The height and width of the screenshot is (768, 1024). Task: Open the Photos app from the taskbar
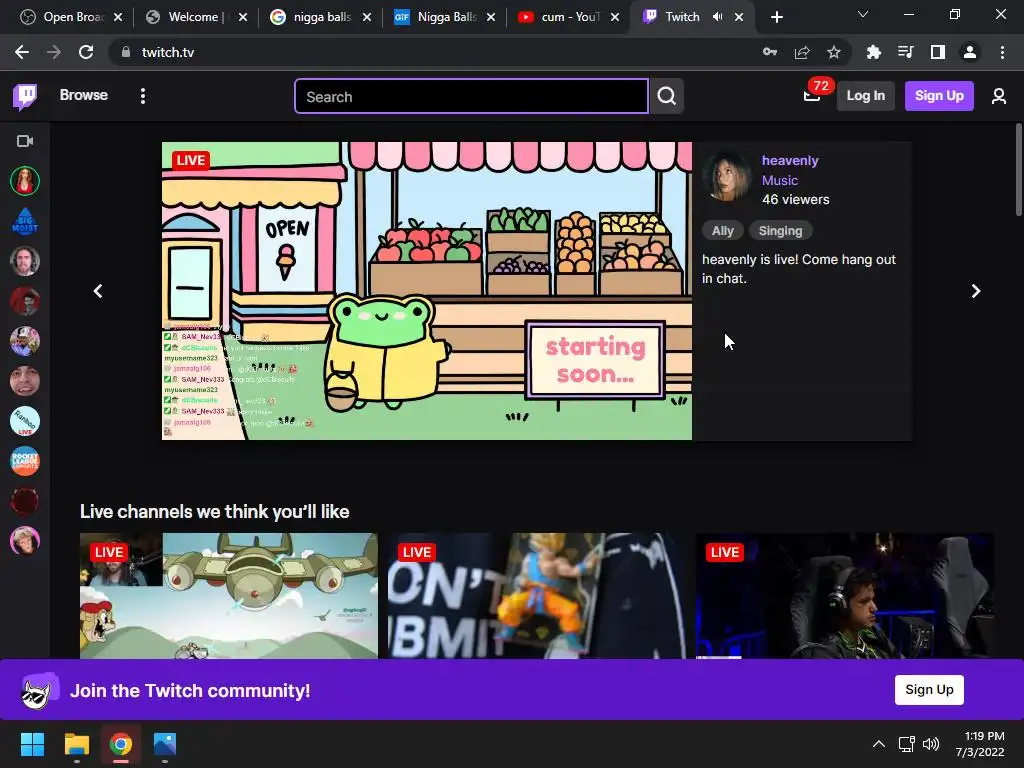165,744
